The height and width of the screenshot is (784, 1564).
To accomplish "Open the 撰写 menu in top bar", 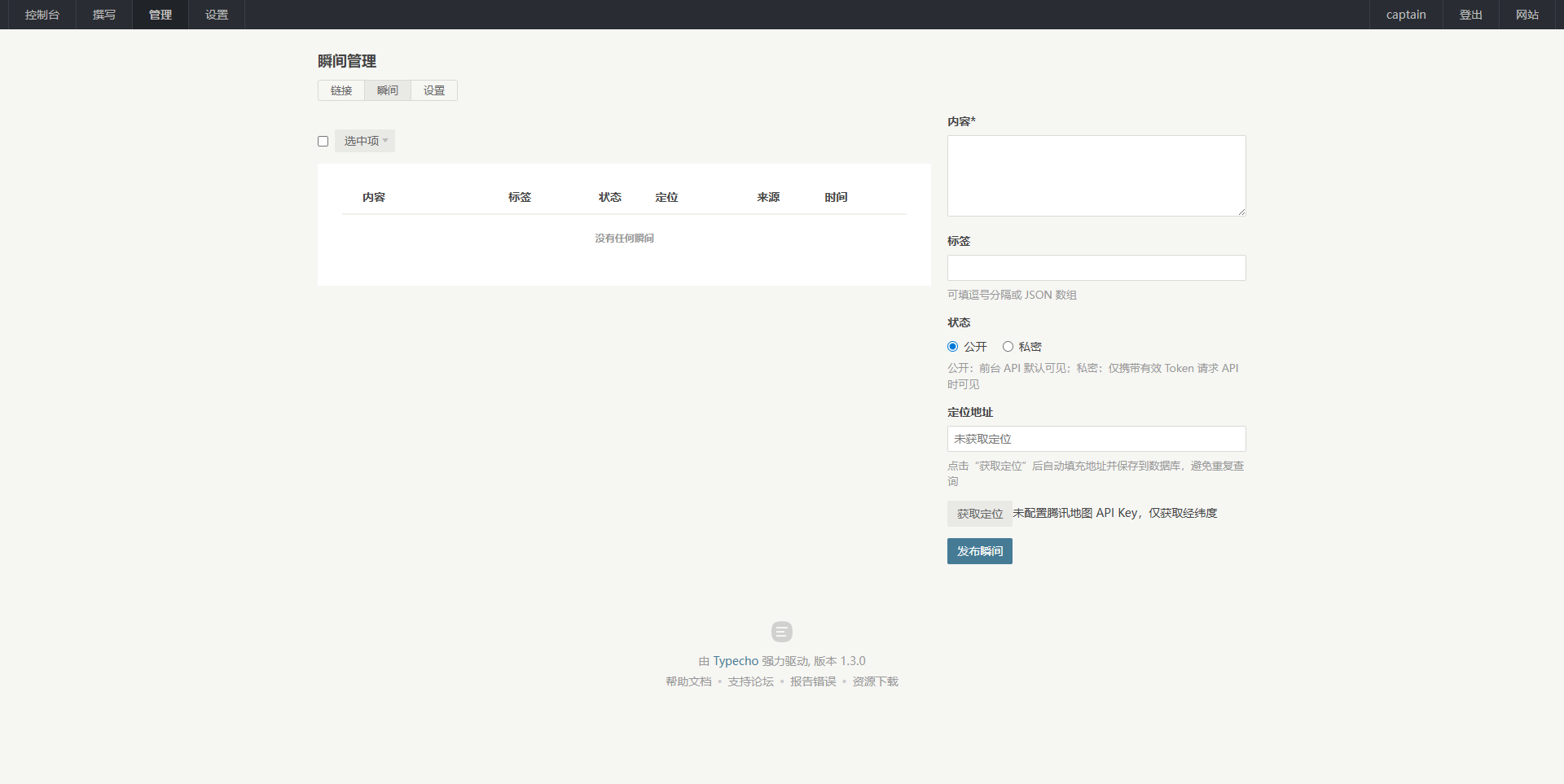I will tap(104, 15).
